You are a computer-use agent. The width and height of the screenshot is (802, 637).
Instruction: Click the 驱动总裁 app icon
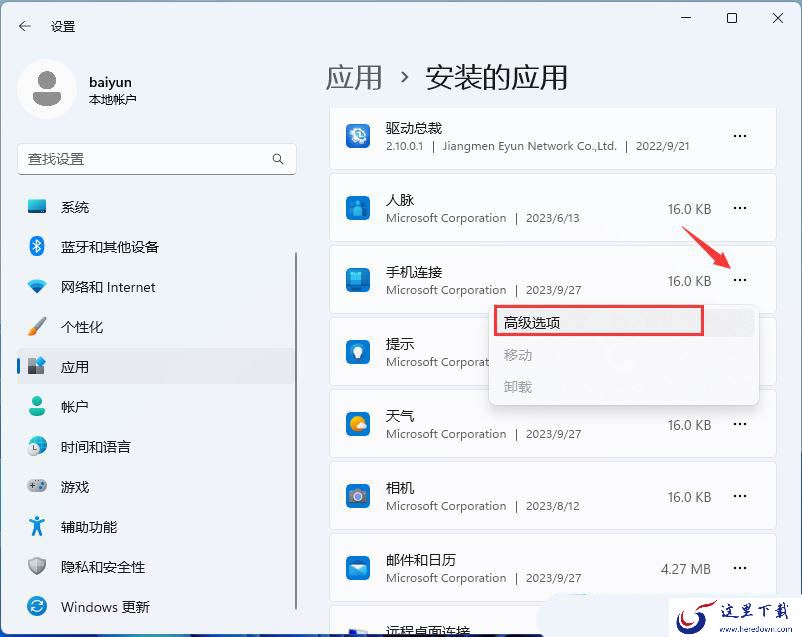point(358,136)
